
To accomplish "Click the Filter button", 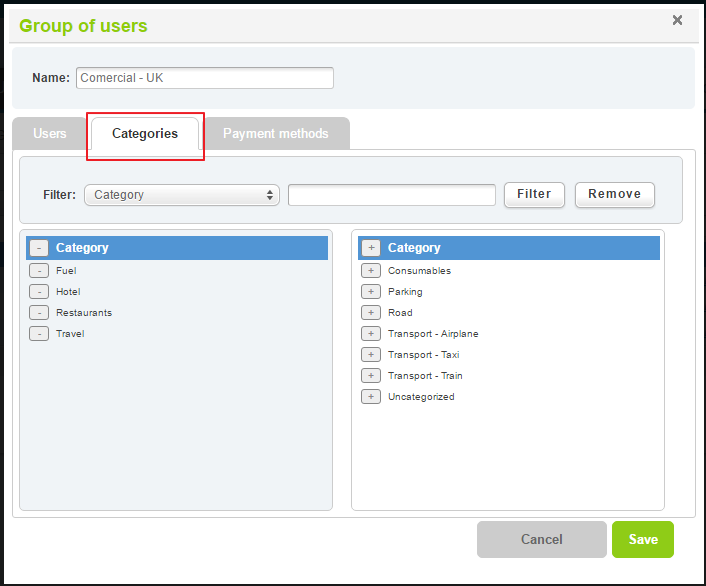I will 534,194.
